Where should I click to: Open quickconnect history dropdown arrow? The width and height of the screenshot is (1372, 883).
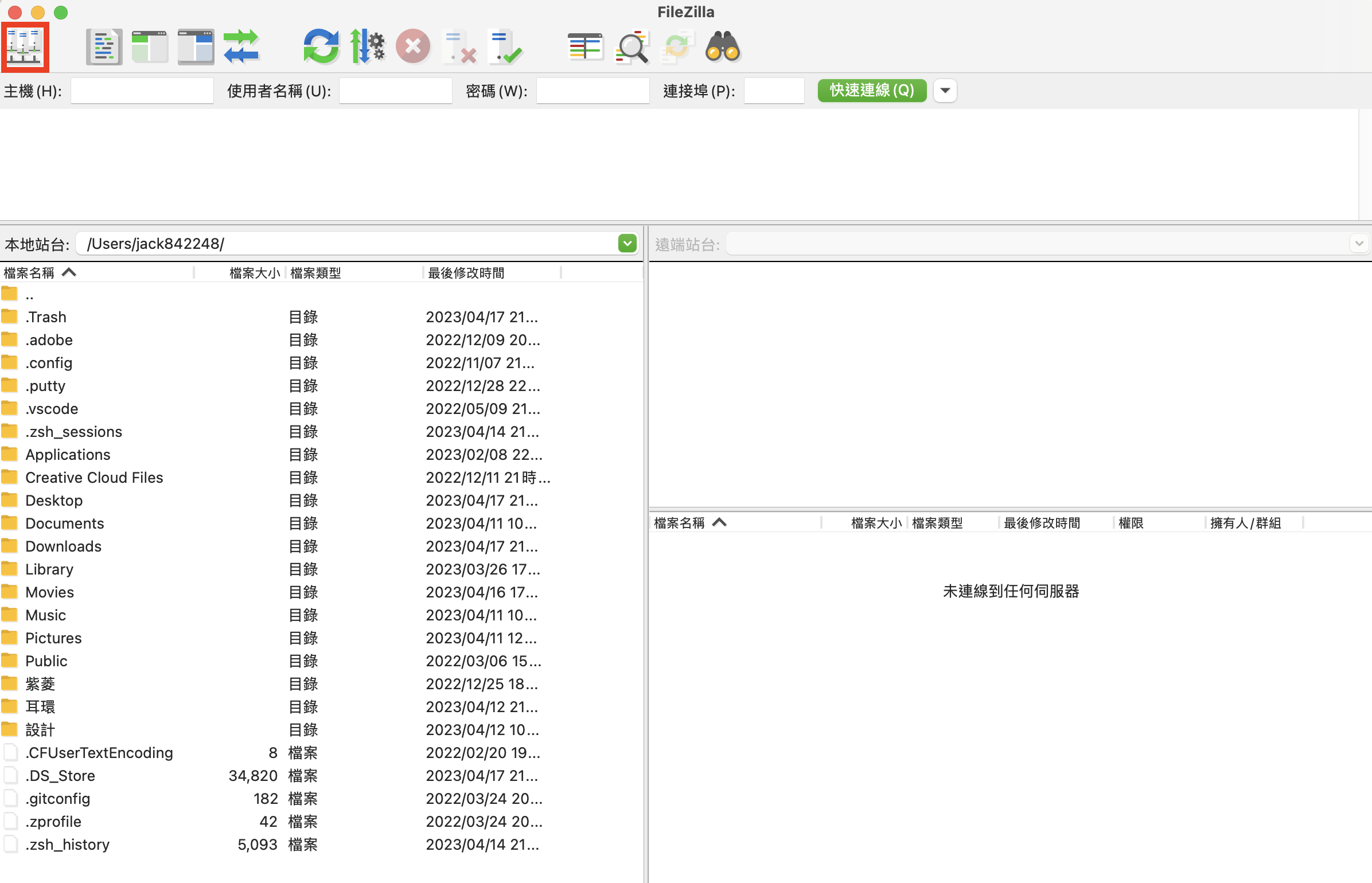pos(945,91)
